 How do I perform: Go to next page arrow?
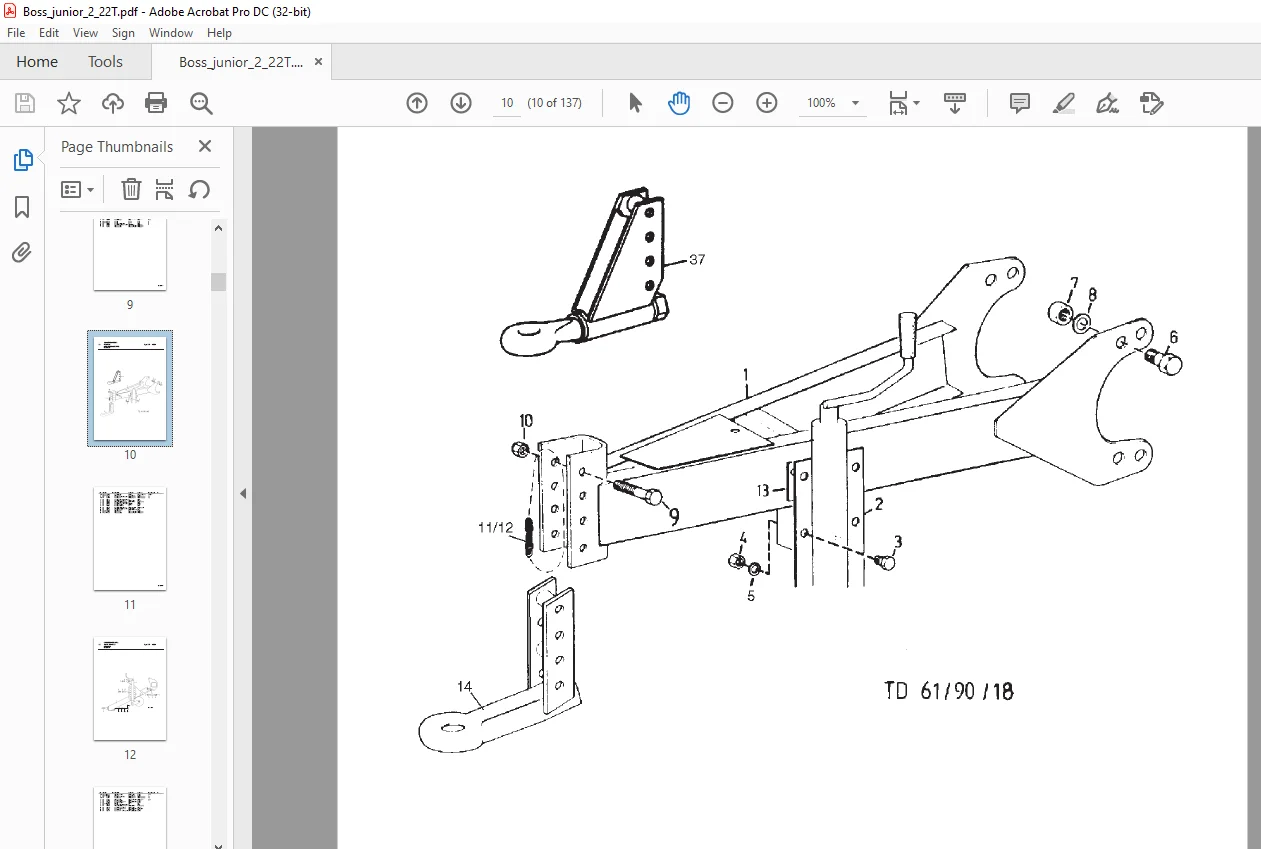point(461,103)
